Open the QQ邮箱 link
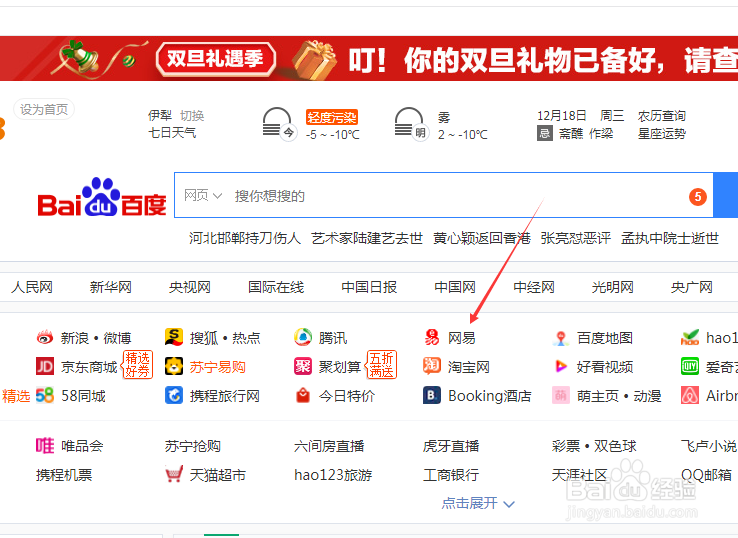 click(706, 474)
